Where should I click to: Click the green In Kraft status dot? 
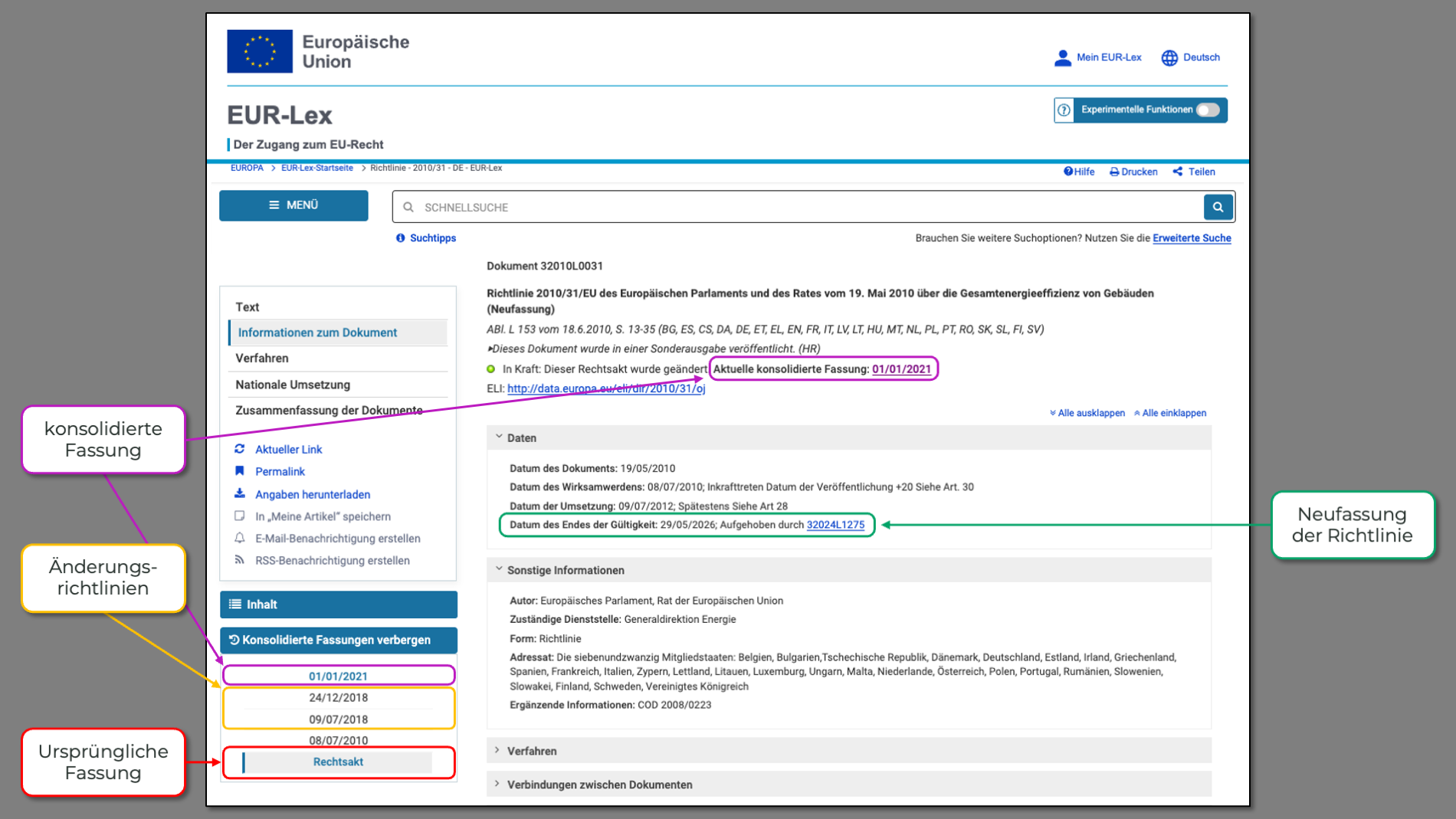point(491,369)
